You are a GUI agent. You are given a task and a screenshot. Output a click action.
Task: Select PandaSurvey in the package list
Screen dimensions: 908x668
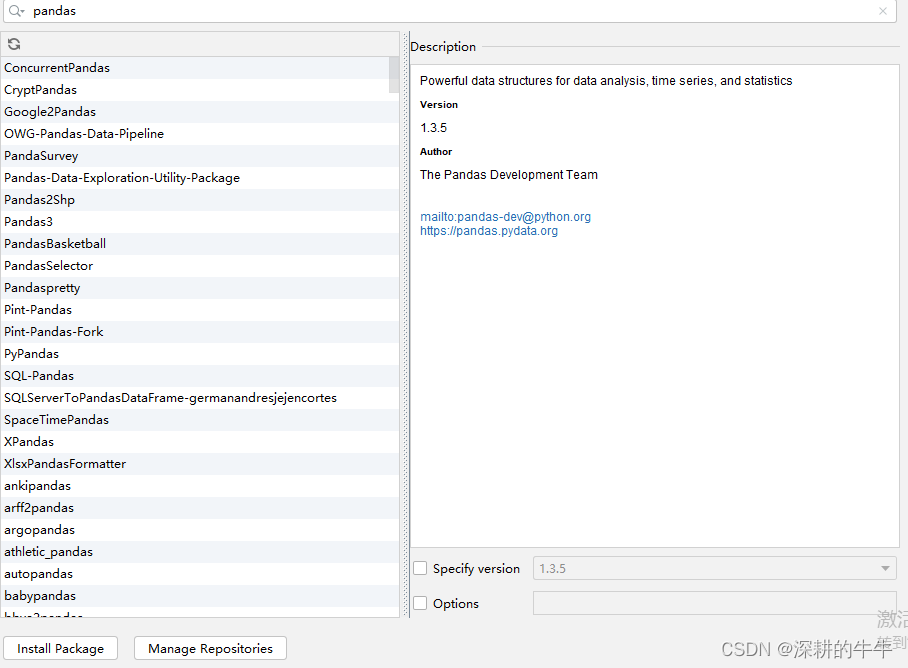pyautogui.click(x=200, y=156)
